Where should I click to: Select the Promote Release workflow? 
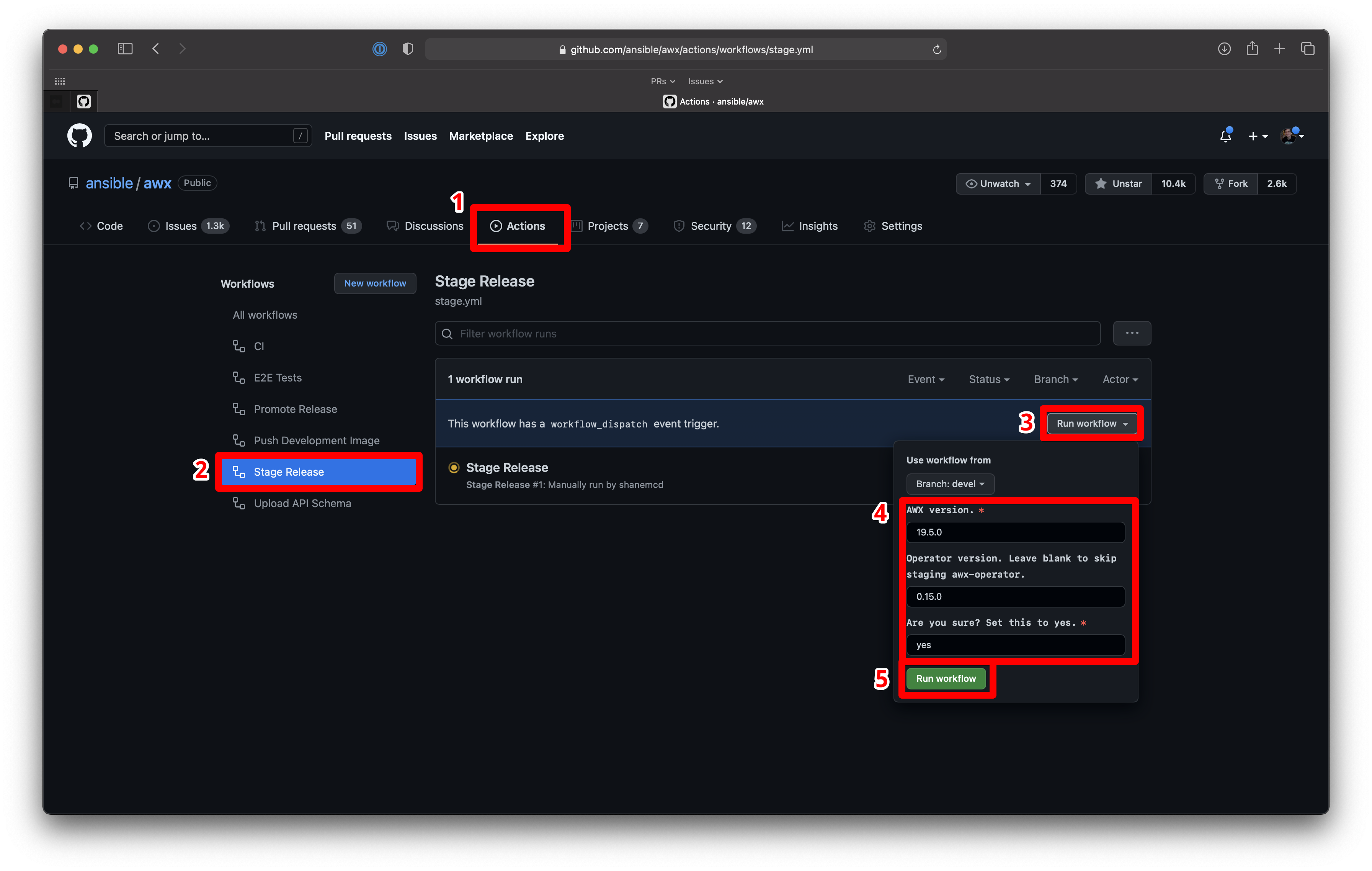pos(295,409)
